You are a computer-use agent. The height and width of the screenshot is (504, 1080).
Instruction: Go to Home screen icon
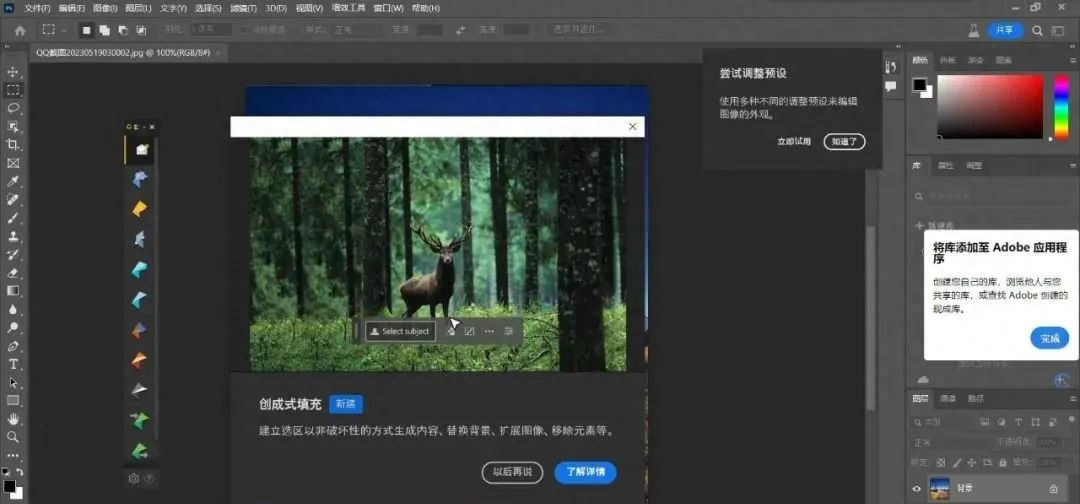coord(20,30)
